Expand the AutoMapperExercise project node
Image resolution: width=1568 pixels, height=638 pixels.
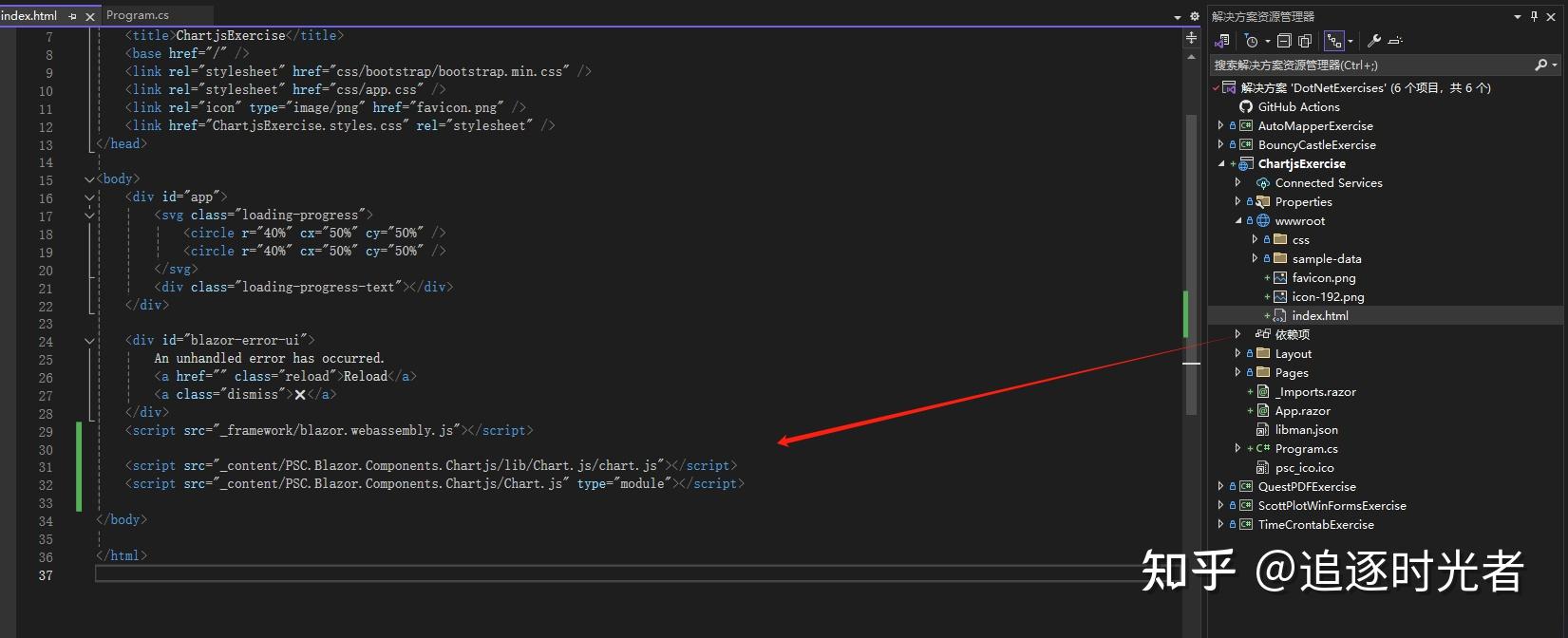1221,125
